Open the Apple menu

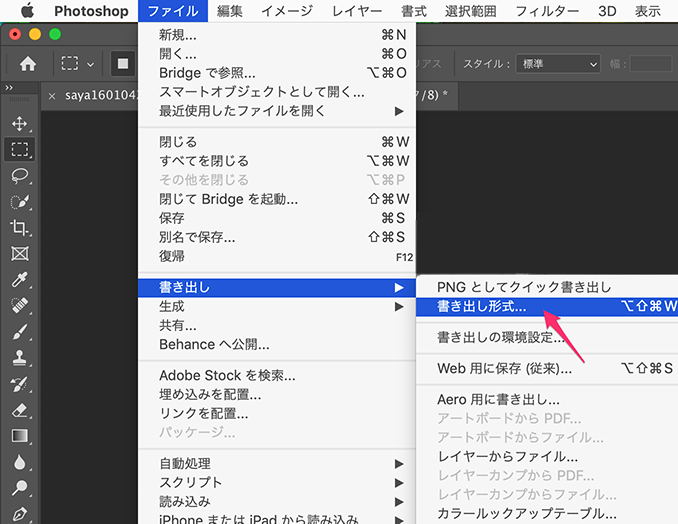point(26,11)
